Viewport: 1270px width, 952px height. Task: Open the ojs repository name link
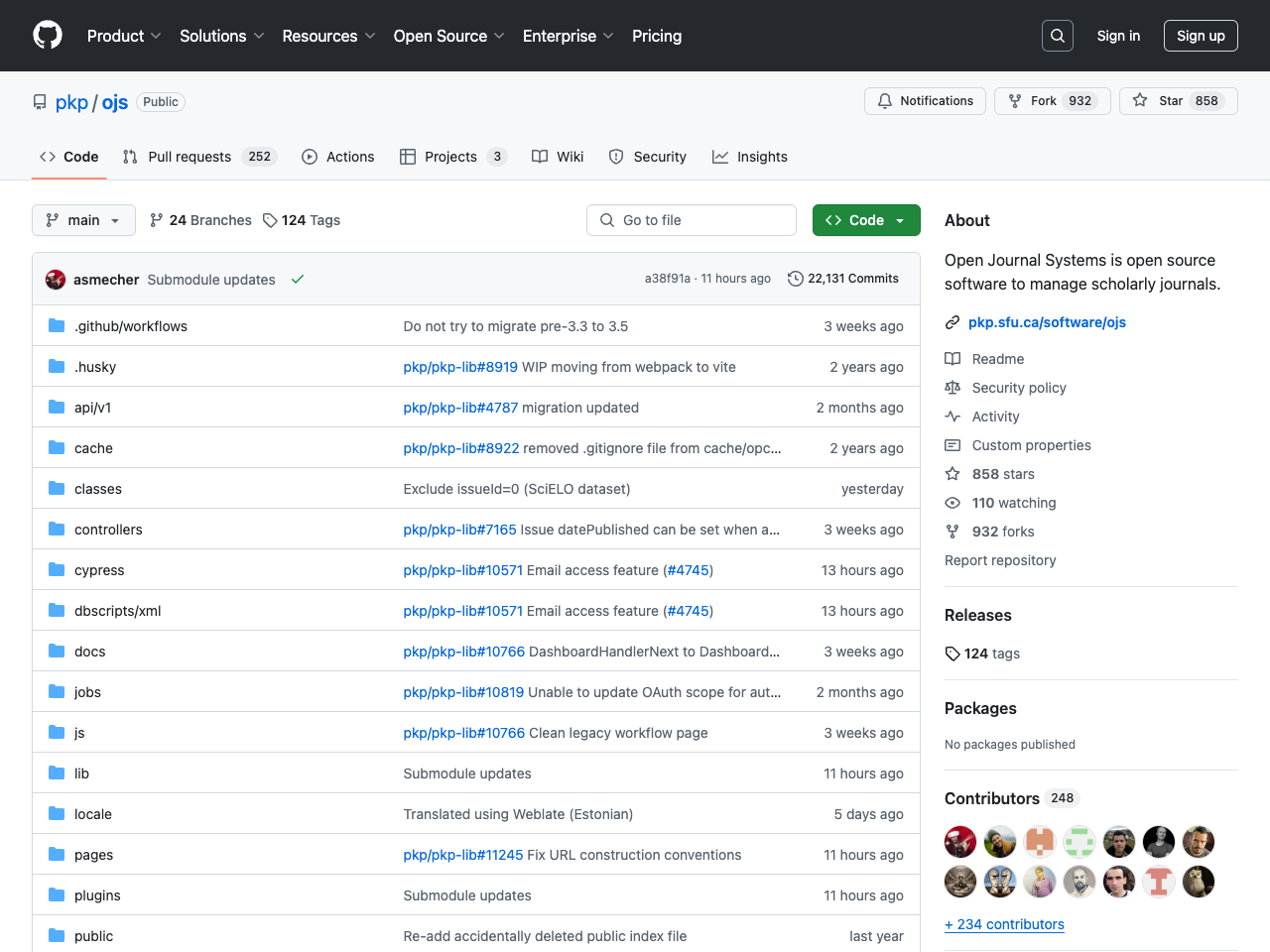pyautogui.click(x=115, y=102)
